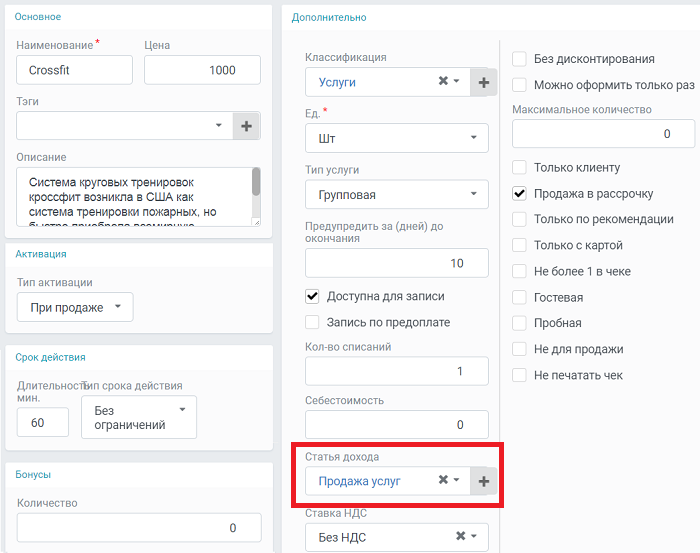Click the Активация section header
This screenshot has width=700, height=553.
click(41, 254)
